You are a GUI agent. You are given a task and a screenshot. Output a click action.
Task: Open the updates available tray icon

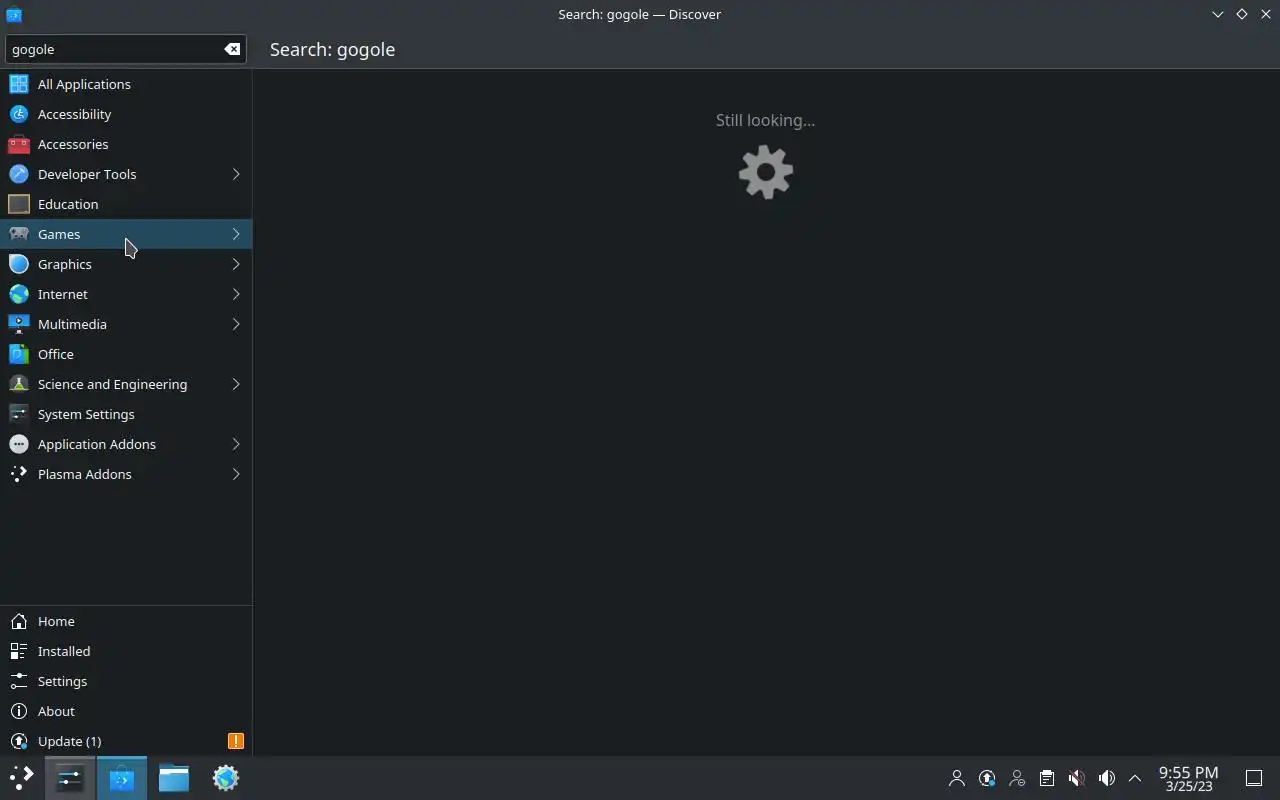987,778
